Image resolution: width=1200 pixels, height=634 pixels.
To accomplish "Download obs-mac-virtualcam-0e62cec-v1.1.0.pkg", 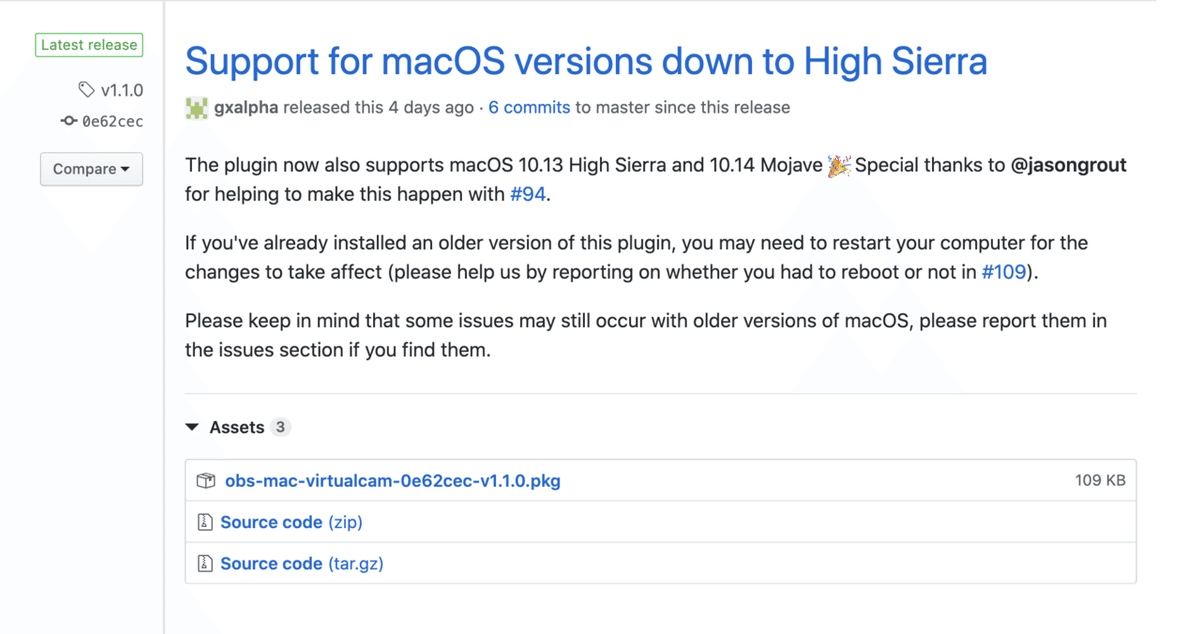I will point(392,481).
